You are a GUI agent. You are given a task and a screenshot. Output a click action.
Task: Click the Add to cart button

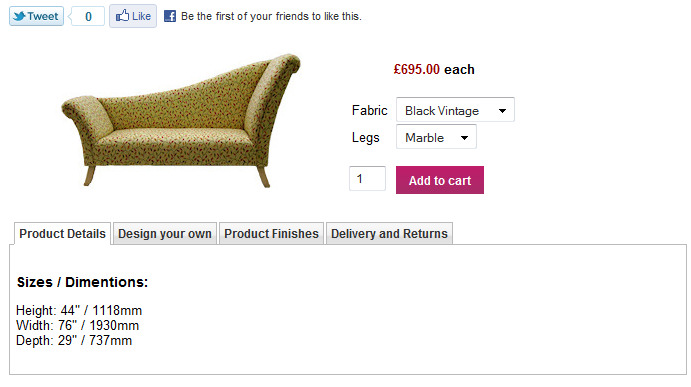[439, 180]
